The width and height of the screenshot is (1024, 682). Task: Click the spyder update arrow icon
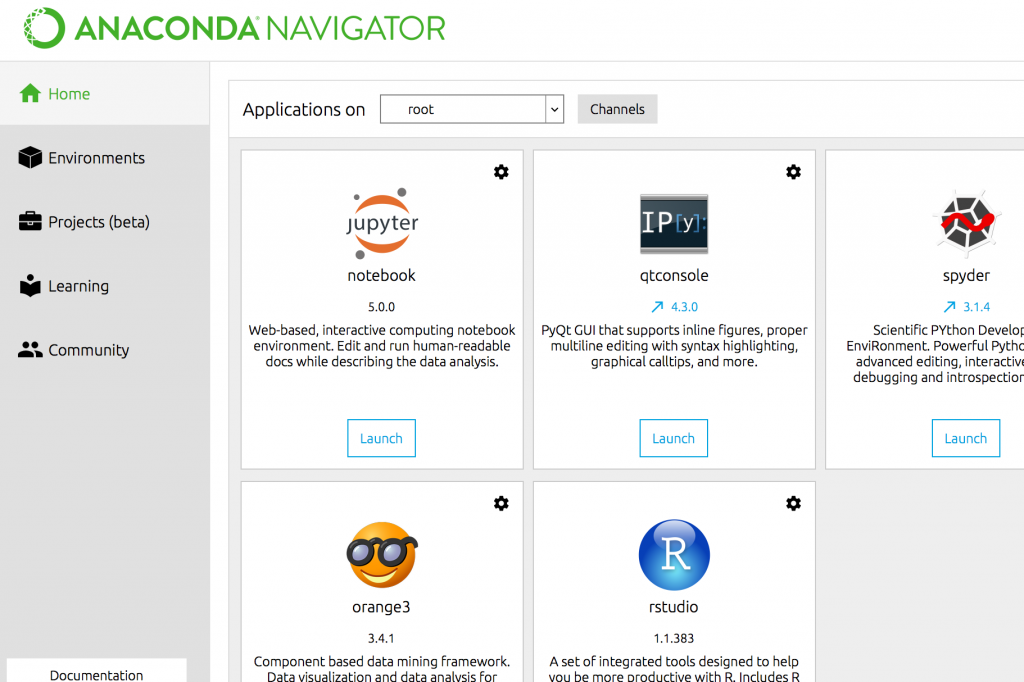950,306
